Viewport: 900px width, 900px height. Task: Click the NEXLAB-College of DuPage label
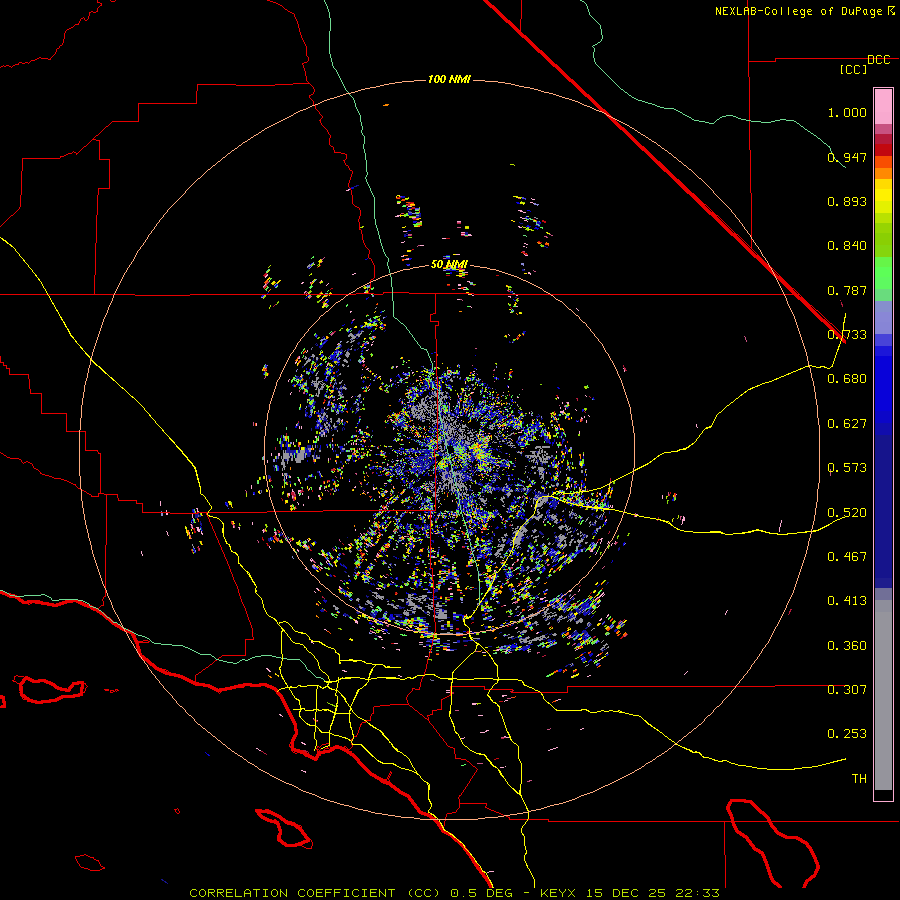point(798,11)
